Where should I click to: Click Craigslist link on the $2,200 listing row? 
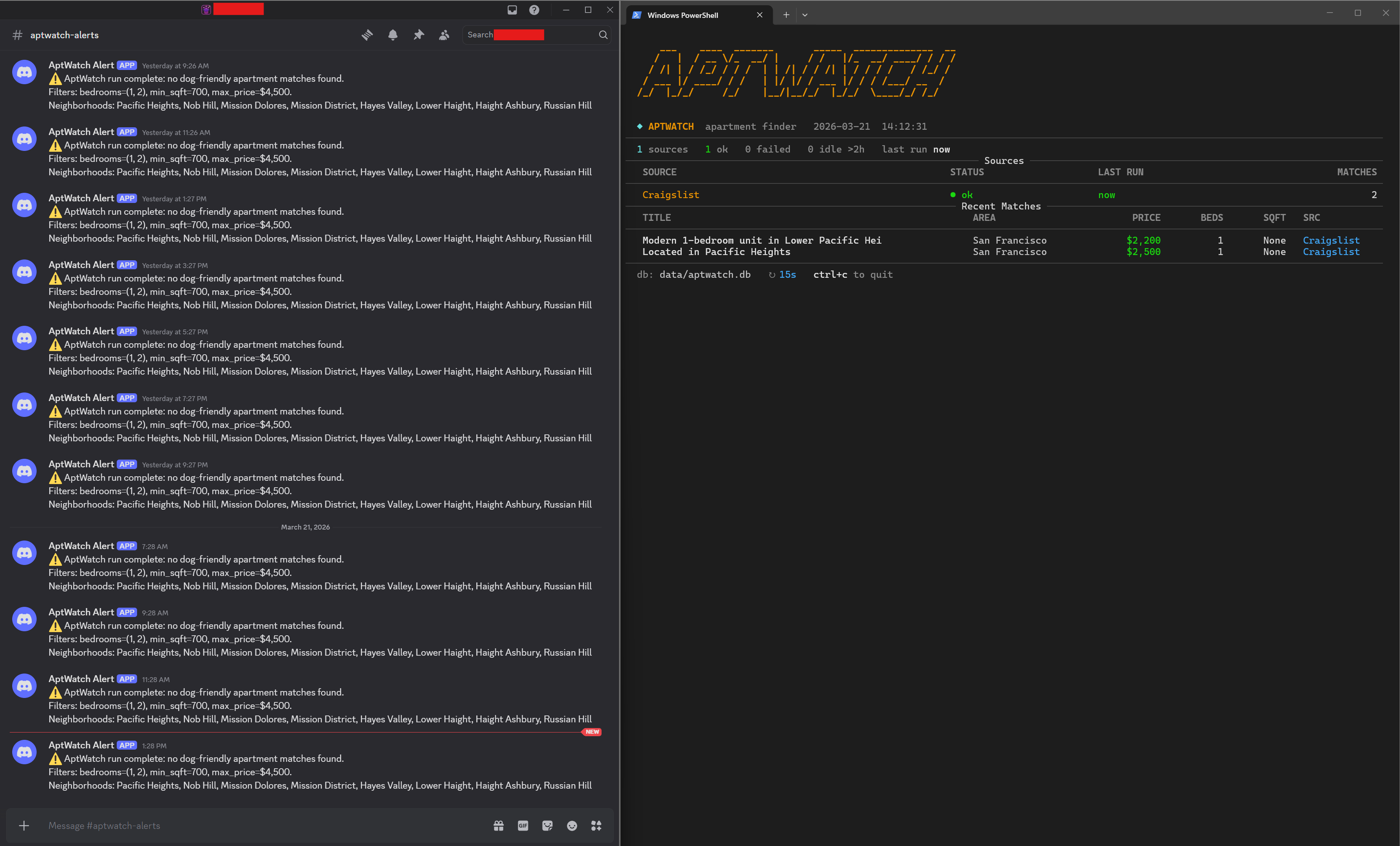(1331, 240)
